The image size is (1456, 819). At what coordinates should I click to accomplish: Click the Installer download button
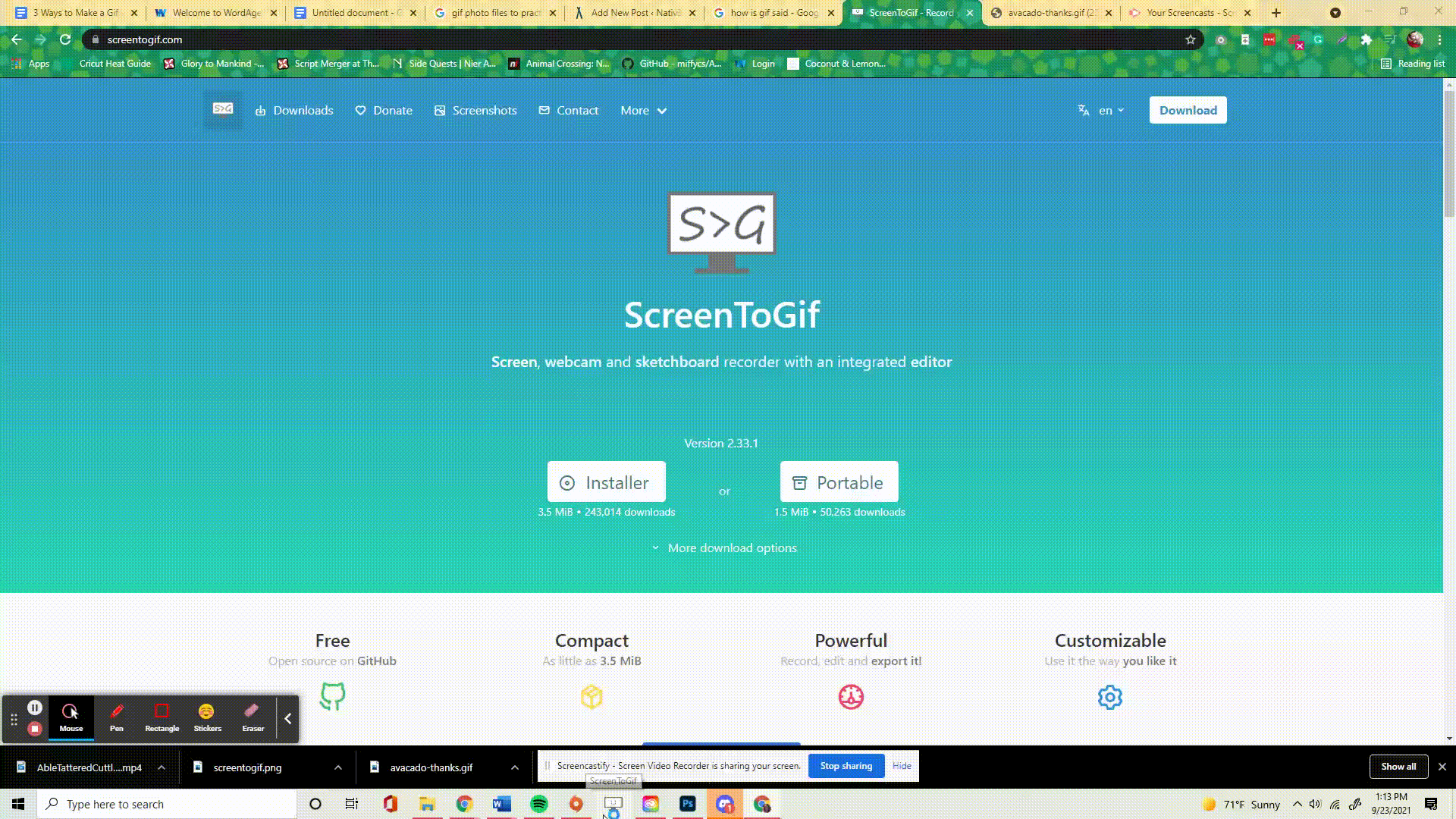tap(607, 482)
